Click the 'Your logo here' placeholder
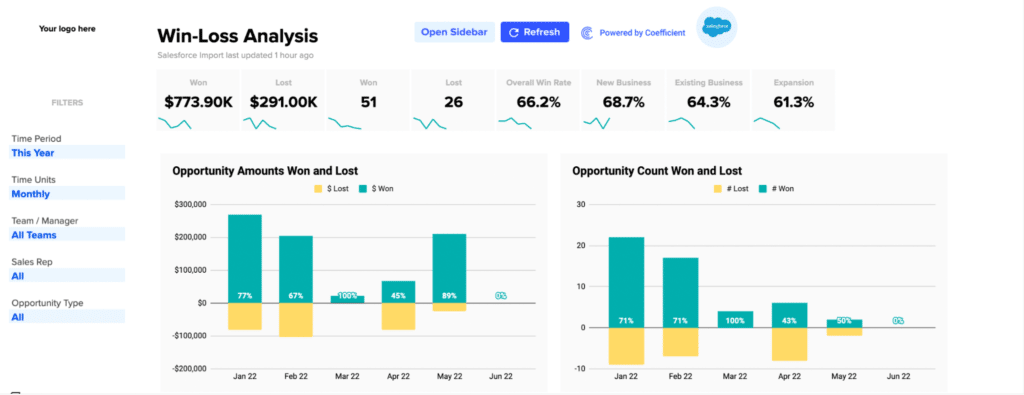Viewport: 1024px width, 395px height. pyautogui.click(x=67, y=29)
